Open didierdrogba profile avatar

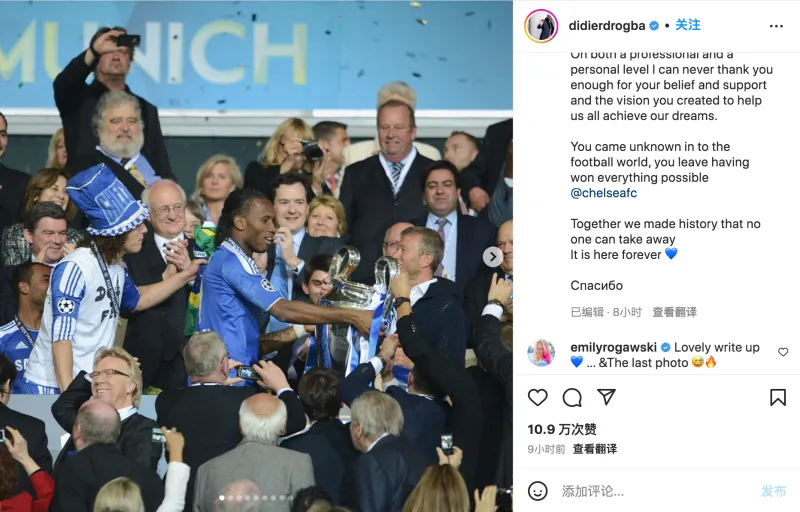click(541, 25)
